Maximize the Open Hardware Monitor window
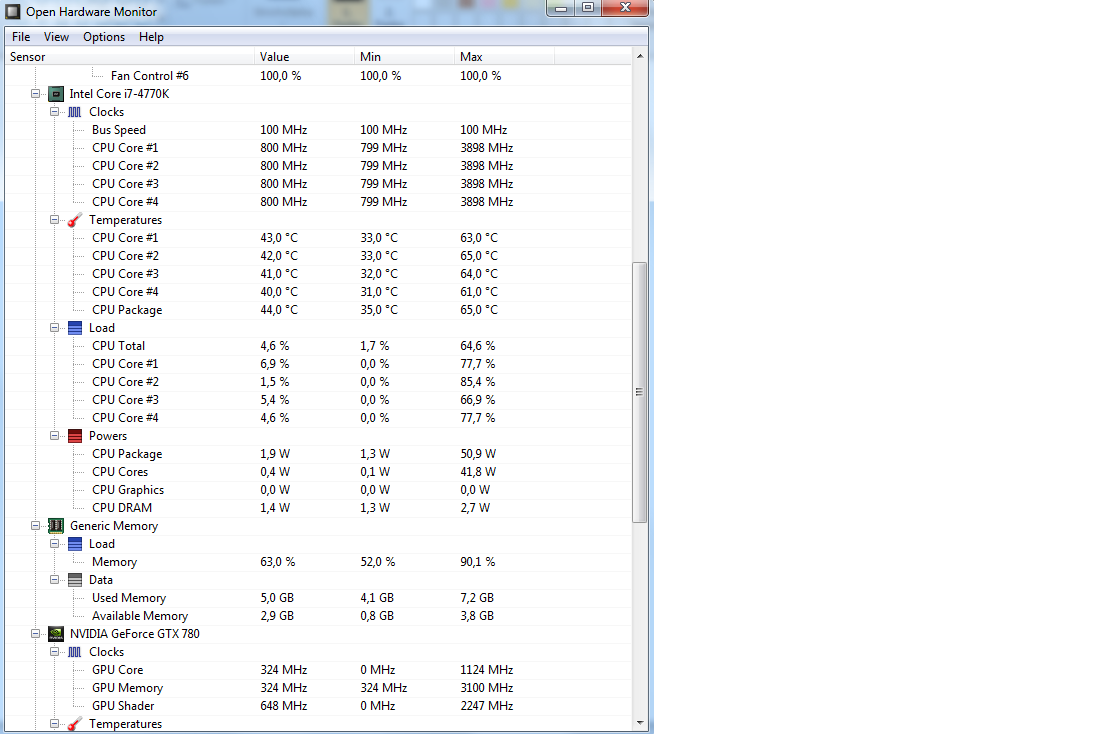This screenshot has height=734, width=1118. pyautogui.click(x=588, y=8)
